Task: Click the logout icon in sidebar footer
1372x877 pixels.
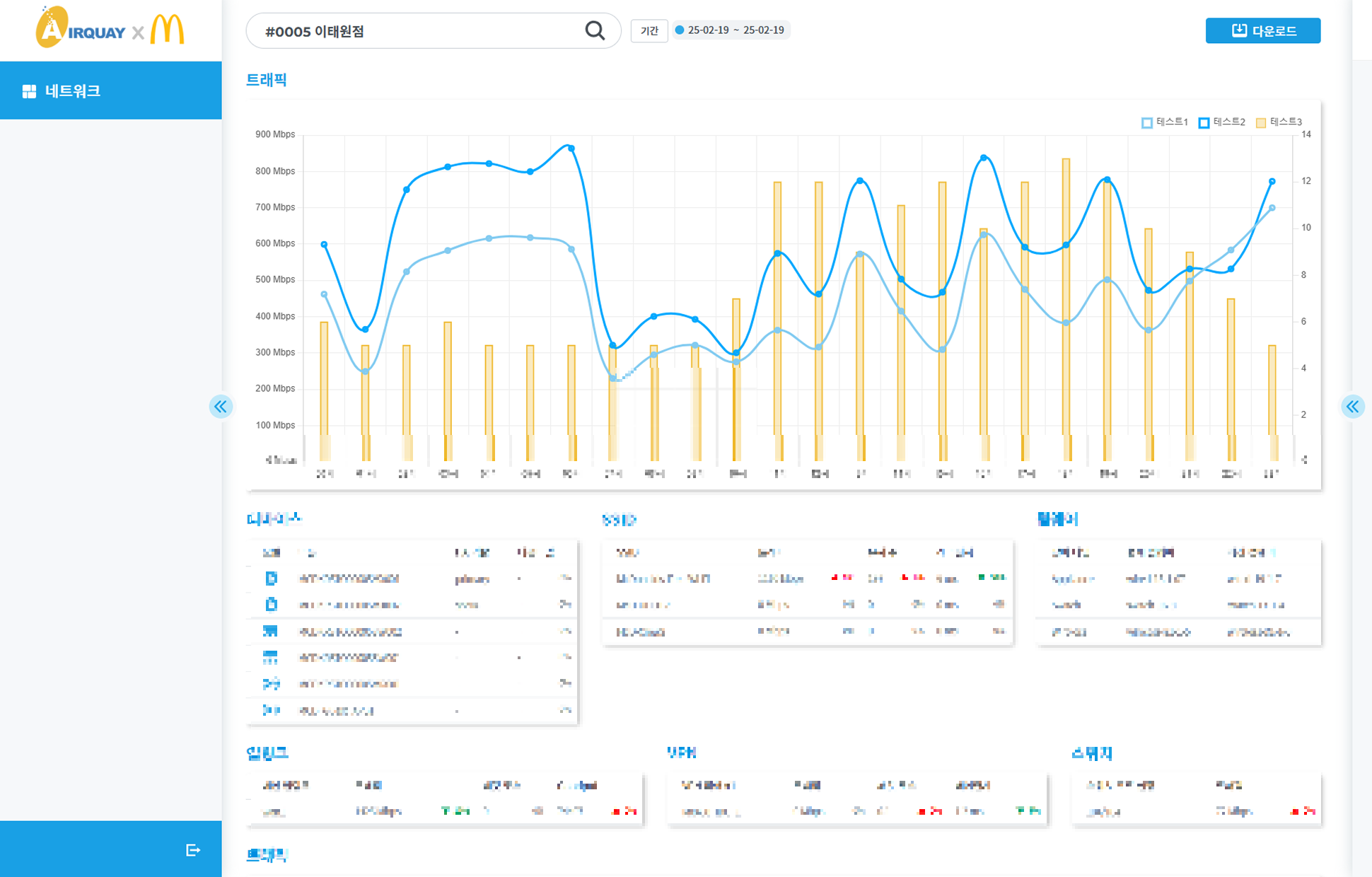Action: (192, 849)
